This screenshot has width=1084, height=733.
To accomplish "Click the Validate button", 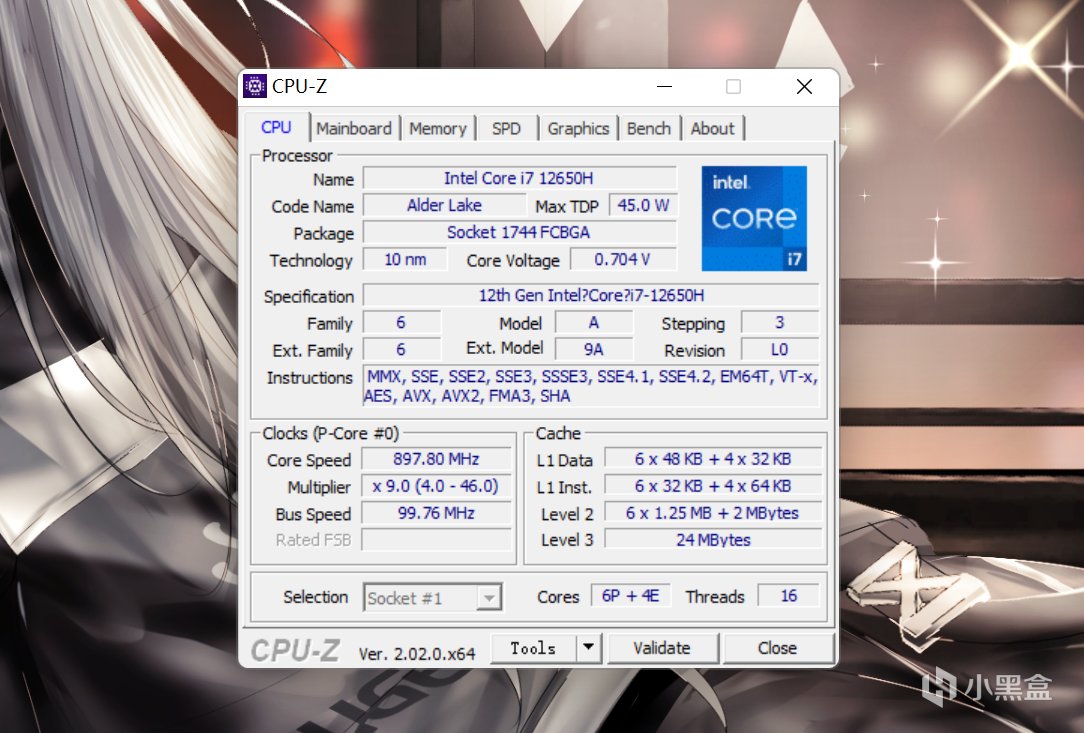I will click(x=662, y=648).
